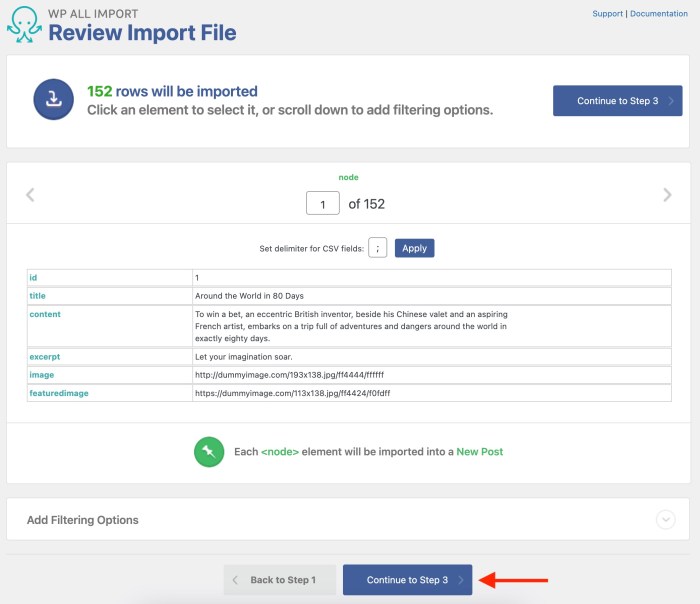
Task: Click the CSV delimiter input field
Action: click(x=377, y=248)
